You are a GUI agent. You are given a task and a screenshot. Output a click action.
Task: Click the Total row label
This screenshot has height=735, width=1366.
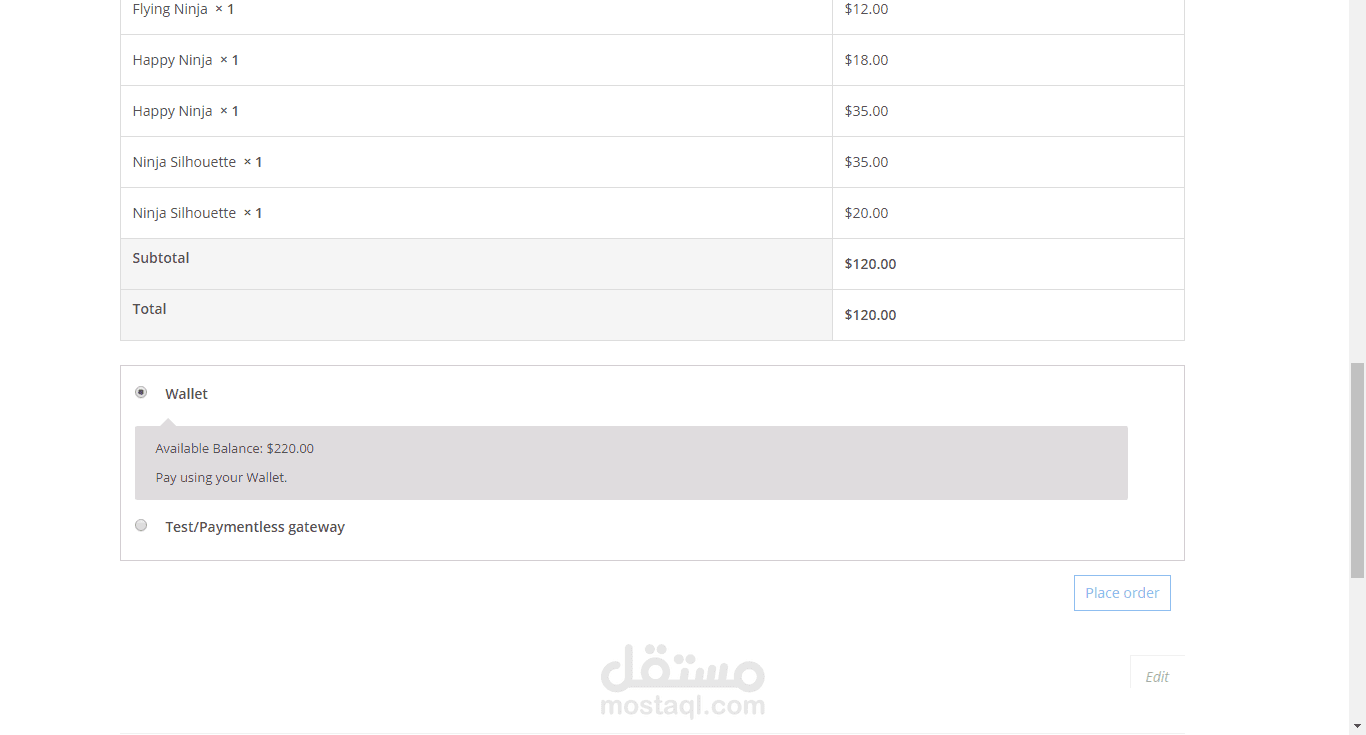149,309
